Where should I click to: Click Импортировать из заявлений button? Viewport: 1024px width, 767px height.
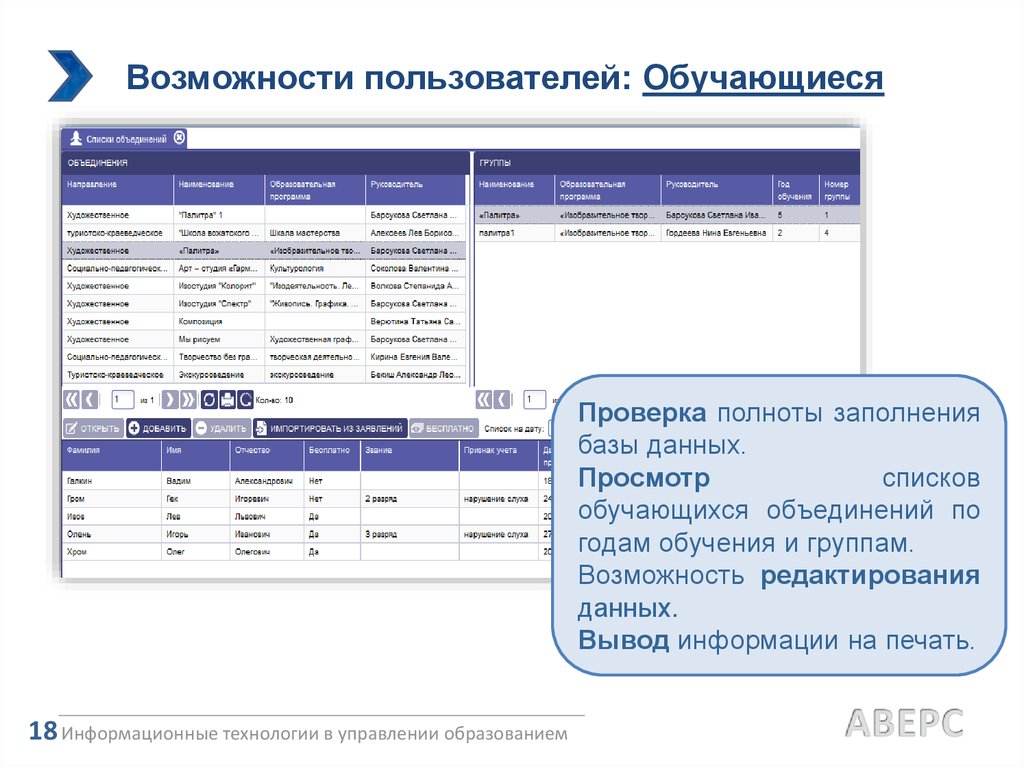330,428
